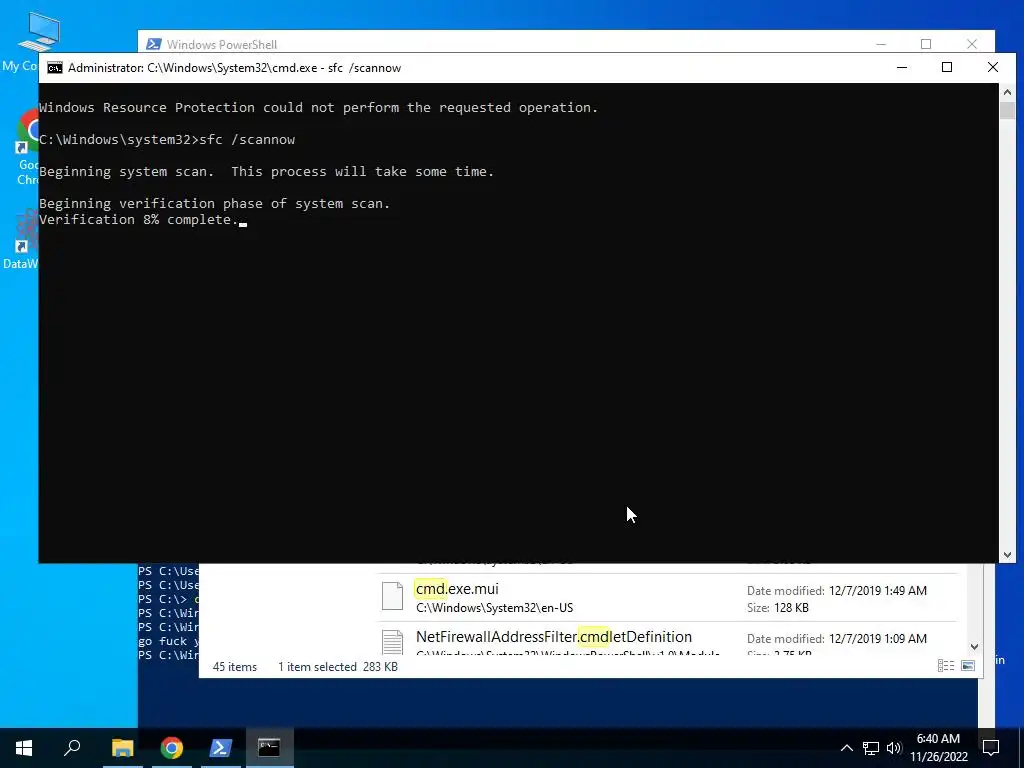Click the Windows PowerShell window title
Viewport: 1024px width, 768px height.
(222, 44)
